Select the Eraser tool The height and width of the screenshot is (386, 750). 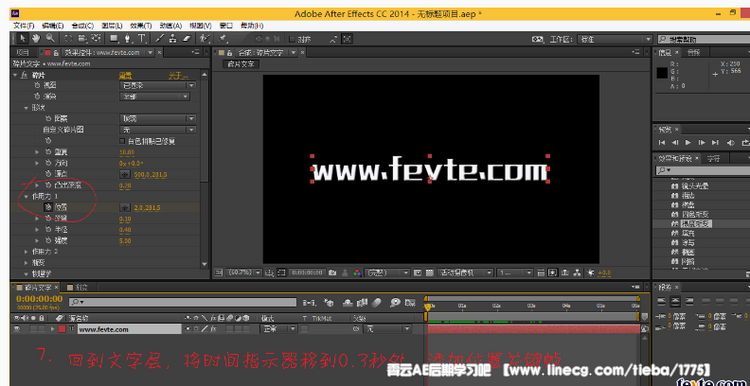pos(187,38)
